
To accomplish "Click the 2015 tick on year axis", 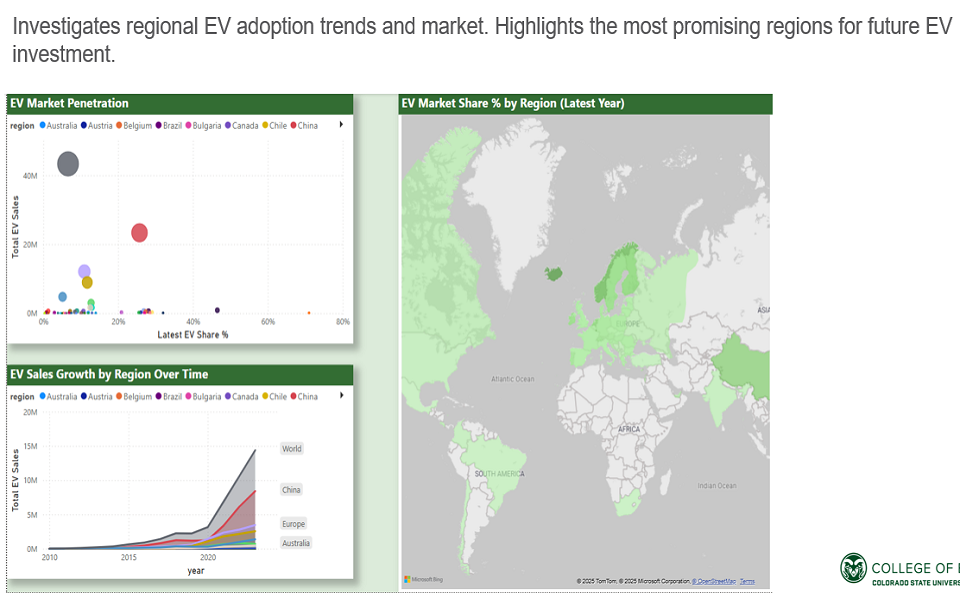I will pyautogui.click(x=129, y=557).
